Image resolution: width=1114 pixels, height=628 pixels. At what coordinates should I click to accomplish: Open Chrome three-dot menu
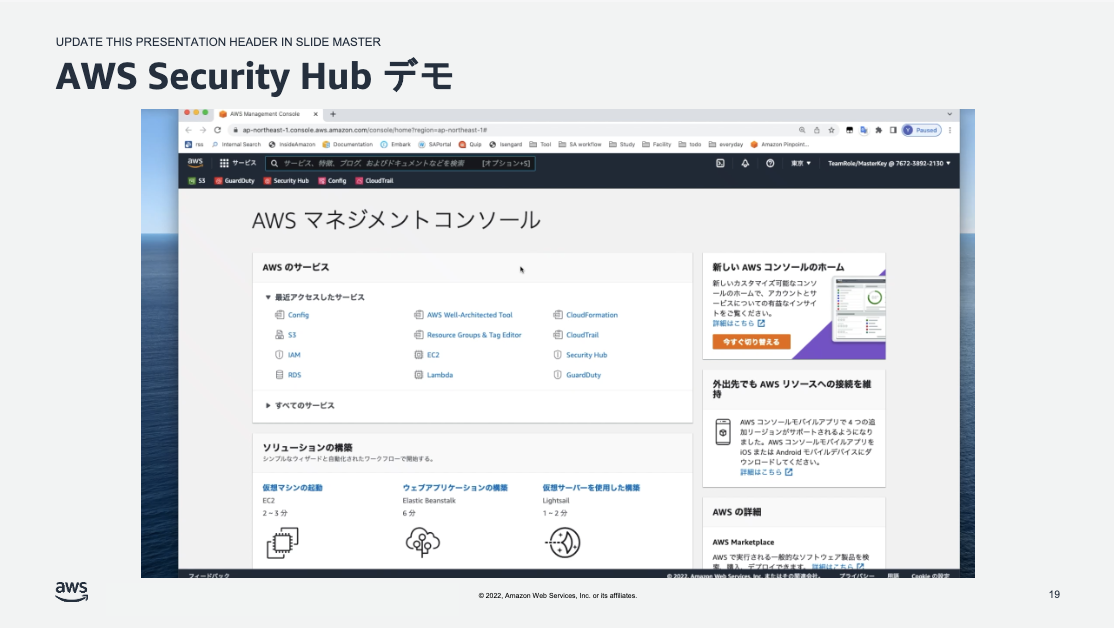pyautogui.click(x=950, y=130)
